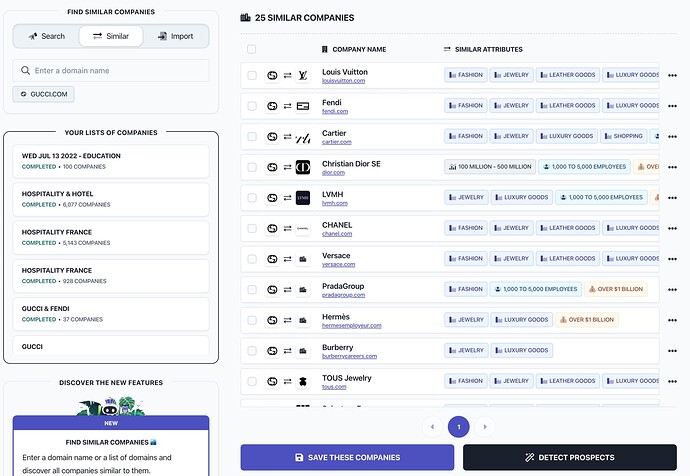Check the Hermès row checkbox
This screenshot has width=690, height=476.
(x=252, y=320)
